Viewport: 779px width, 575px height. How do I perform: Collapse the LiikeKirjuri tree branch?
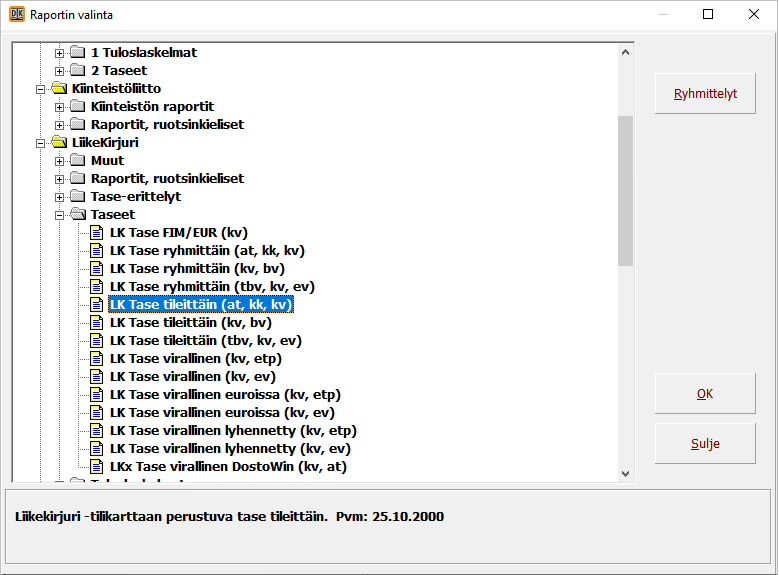point(41,143)
